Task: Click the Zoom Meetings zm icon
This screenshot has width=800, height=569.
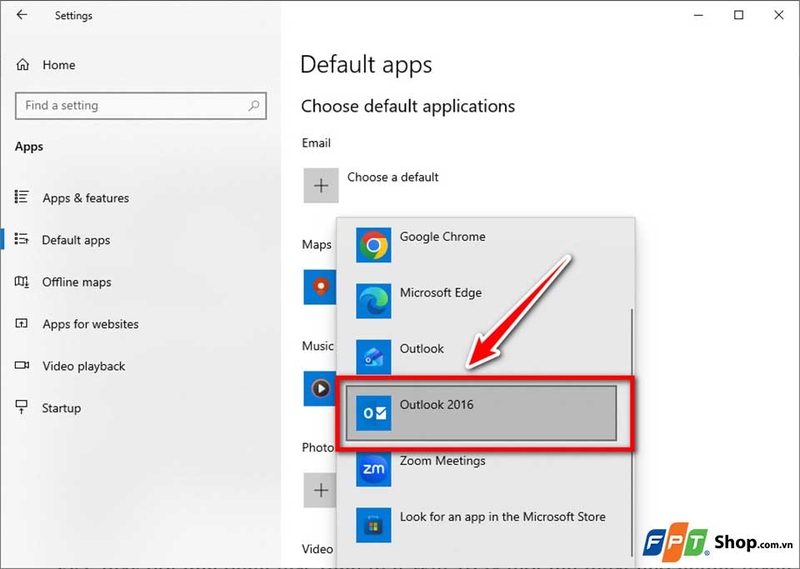Action: click(x=373, y=469)
